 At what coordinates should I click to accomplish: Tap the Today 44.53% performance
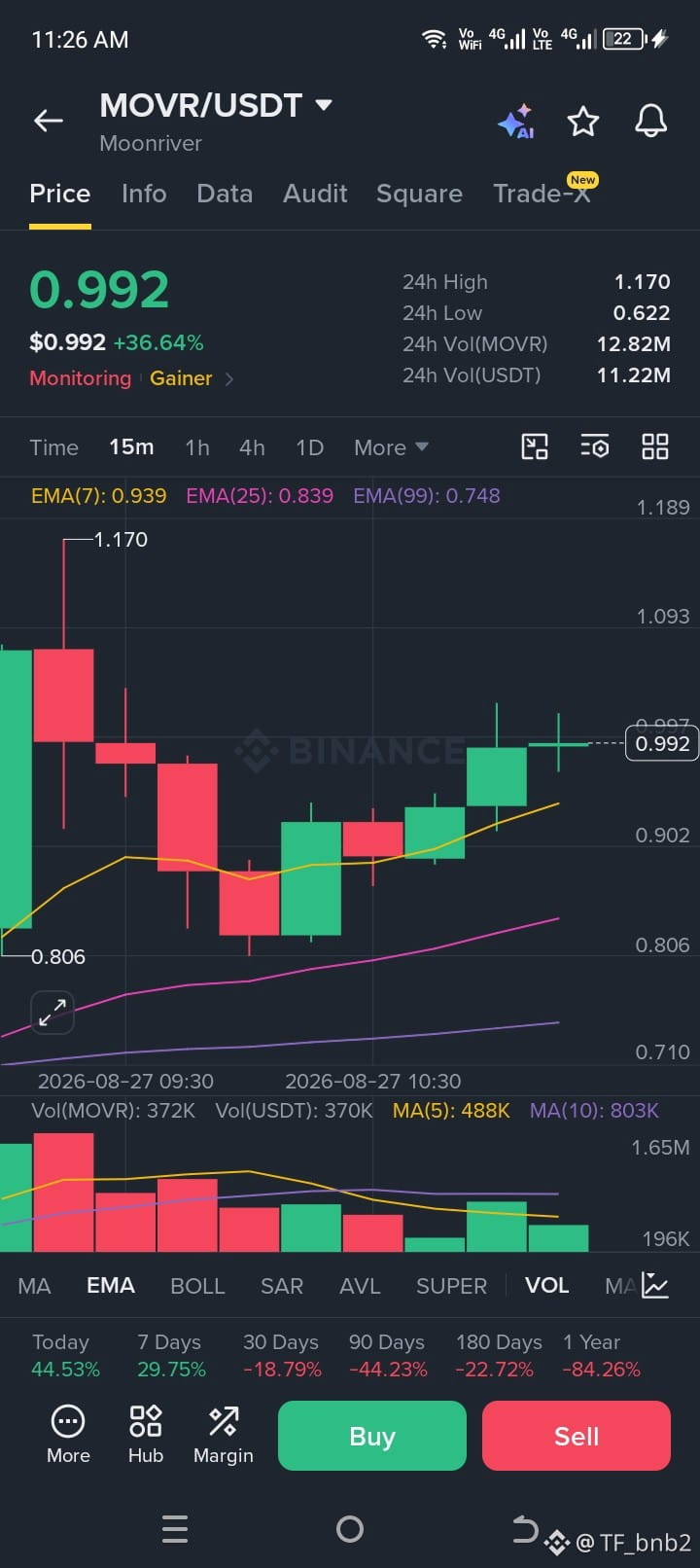coord(65,1356)
